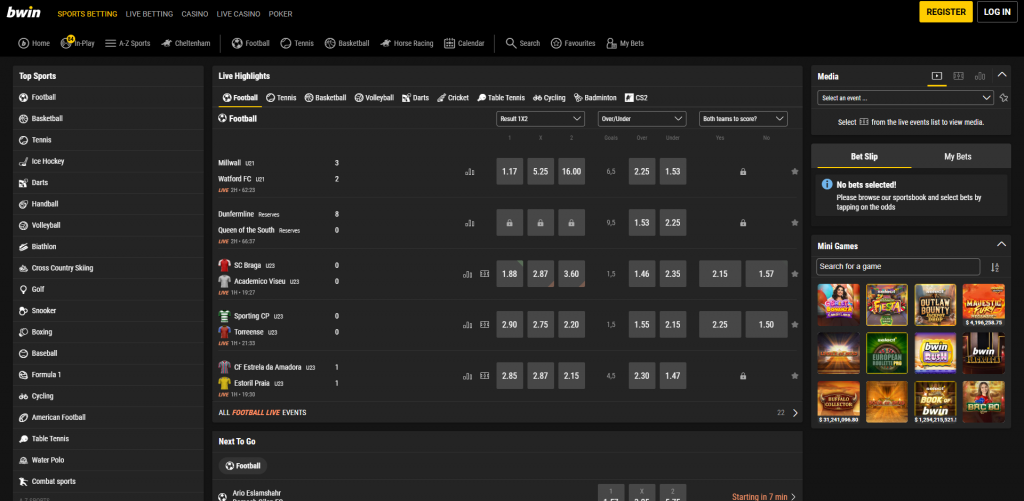This screenshot has width=1024, height=501.
Task: Pin the Media panel
Action: point(1004,98)
